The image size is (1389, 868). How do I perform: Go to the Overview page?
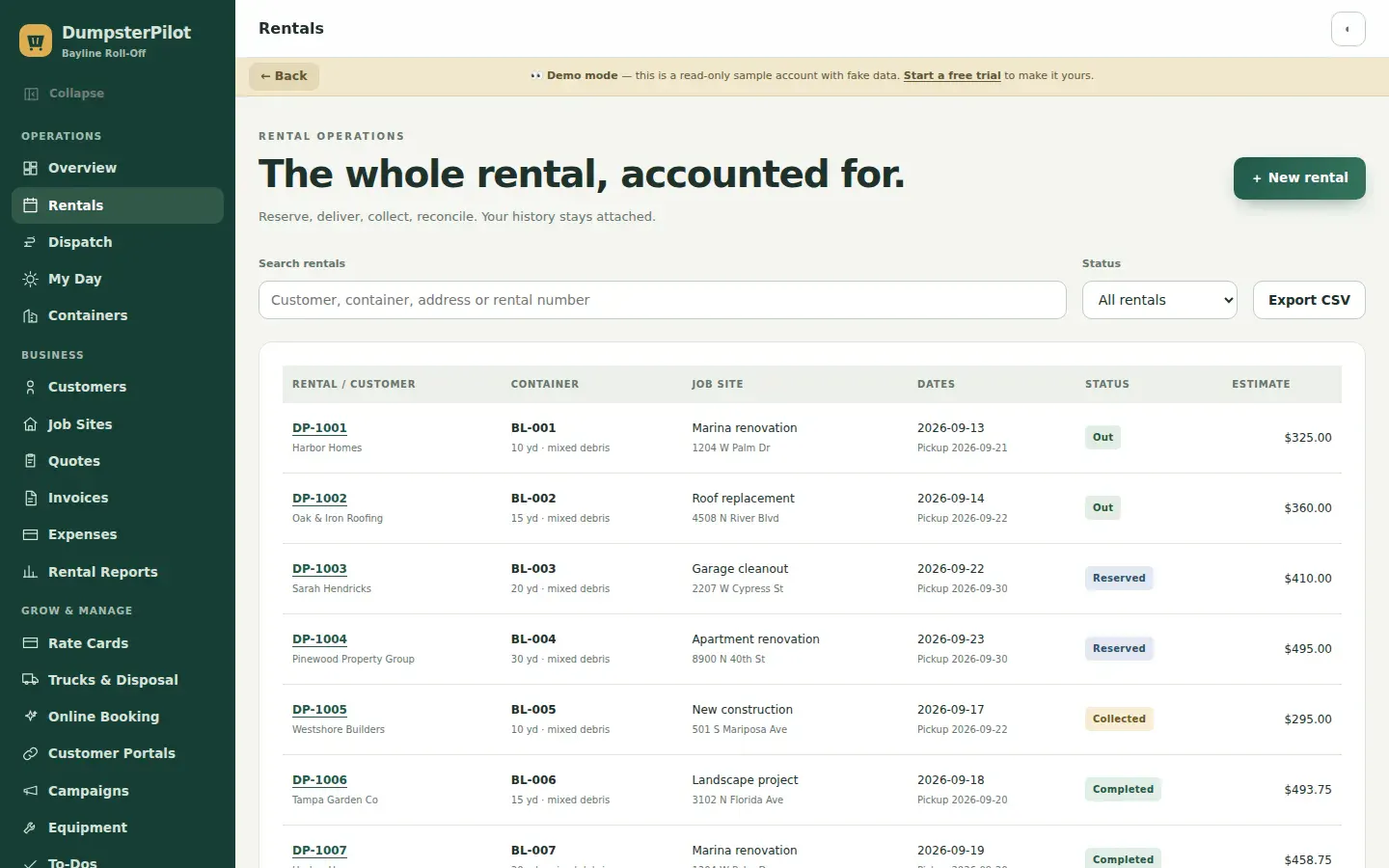point(118,168)
